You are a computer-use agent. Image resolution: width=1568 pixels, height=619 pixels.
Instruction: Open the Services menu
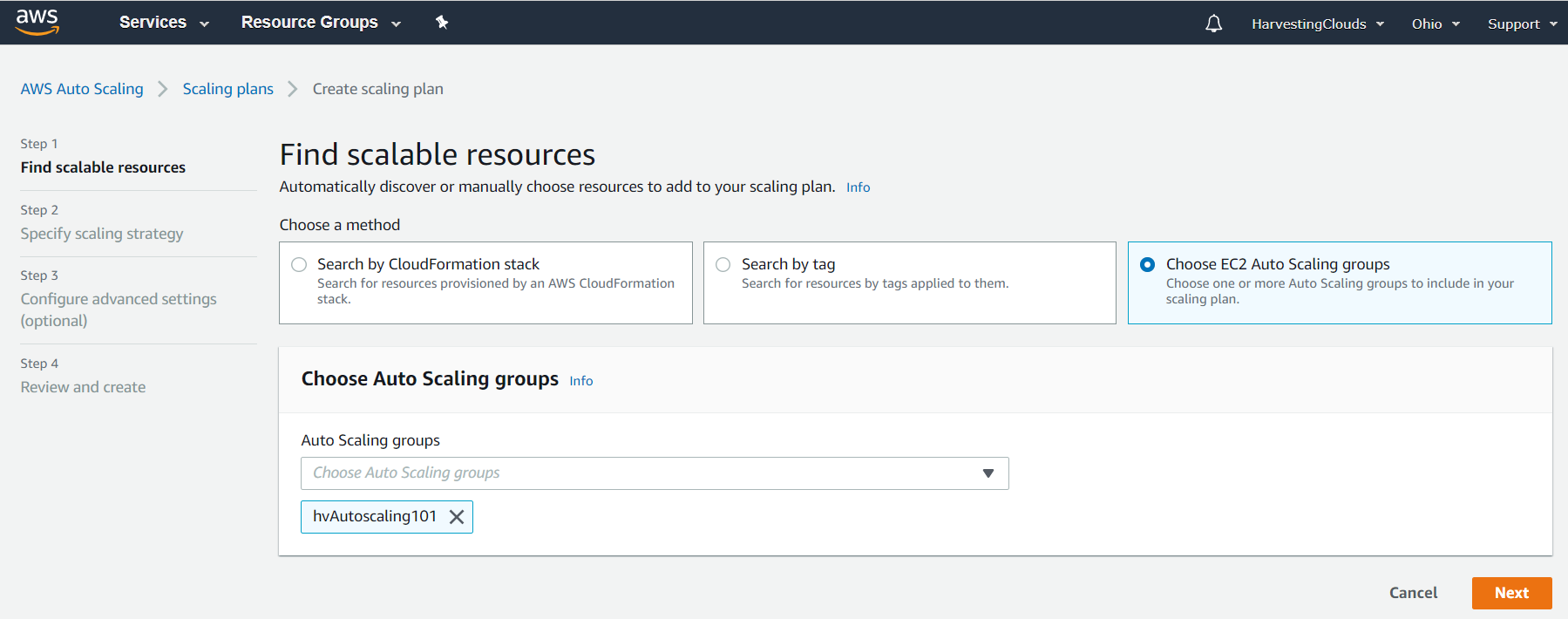coord(164,23)
